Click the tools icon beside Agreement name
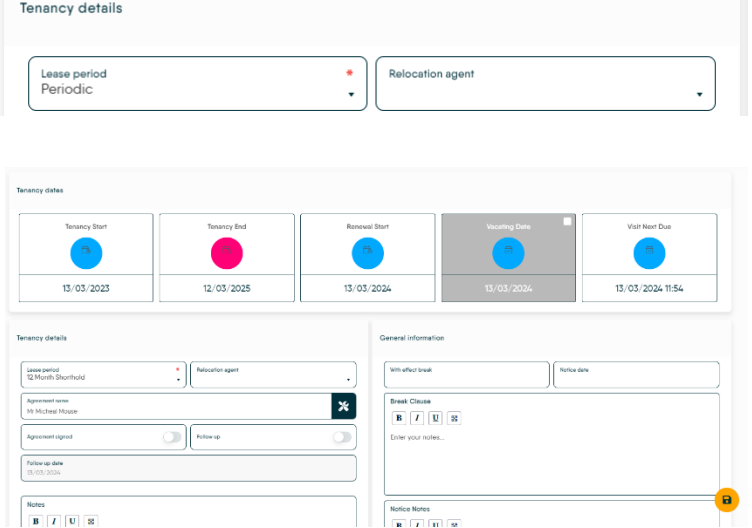The height and width of the screenshot is (528, 752). (343, 406)
